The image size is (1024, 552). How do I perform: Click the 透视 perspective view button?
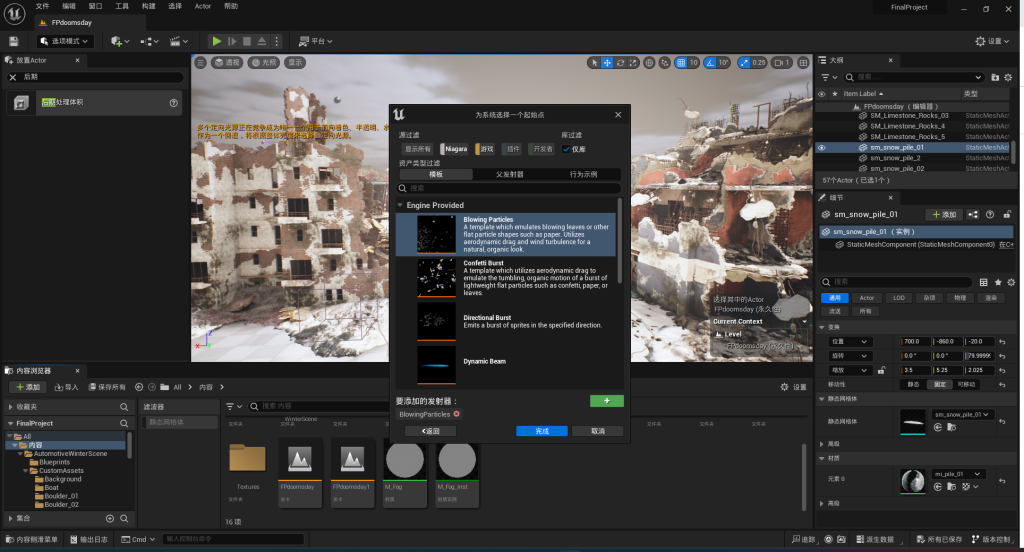(227, 63)
